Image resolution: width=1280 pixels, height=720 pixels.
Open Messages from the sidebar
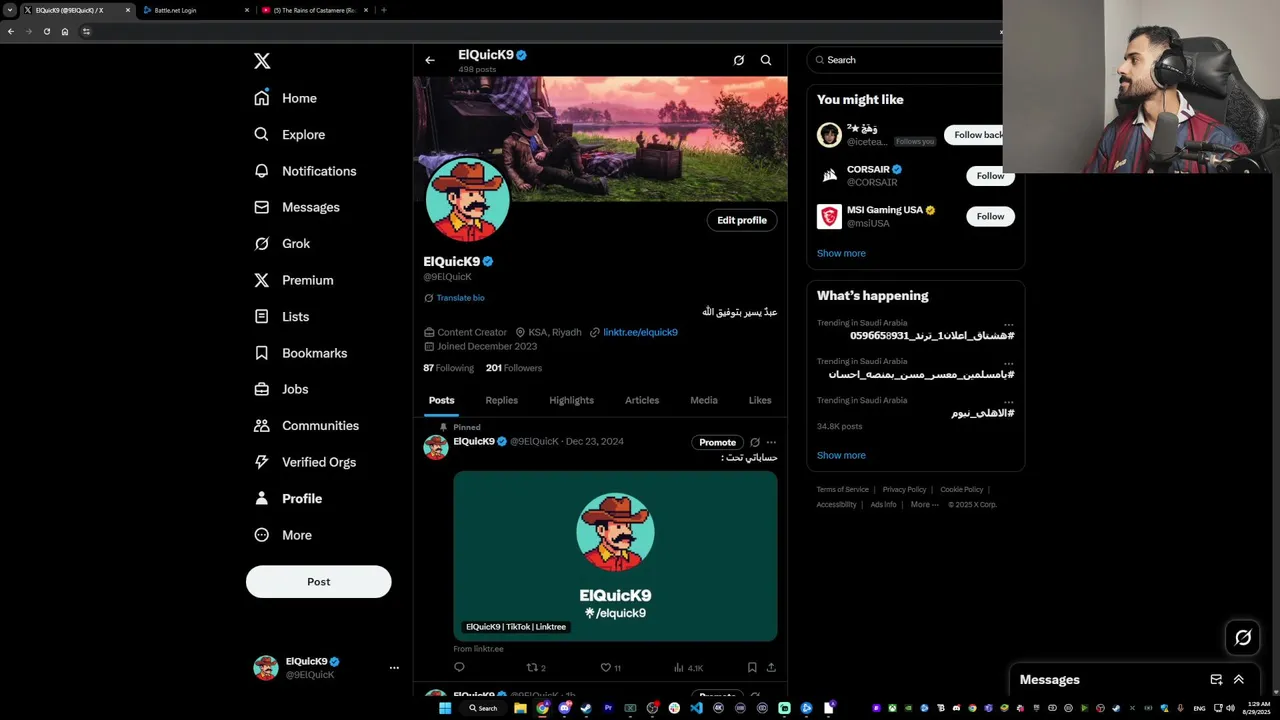tap(296, 207)
